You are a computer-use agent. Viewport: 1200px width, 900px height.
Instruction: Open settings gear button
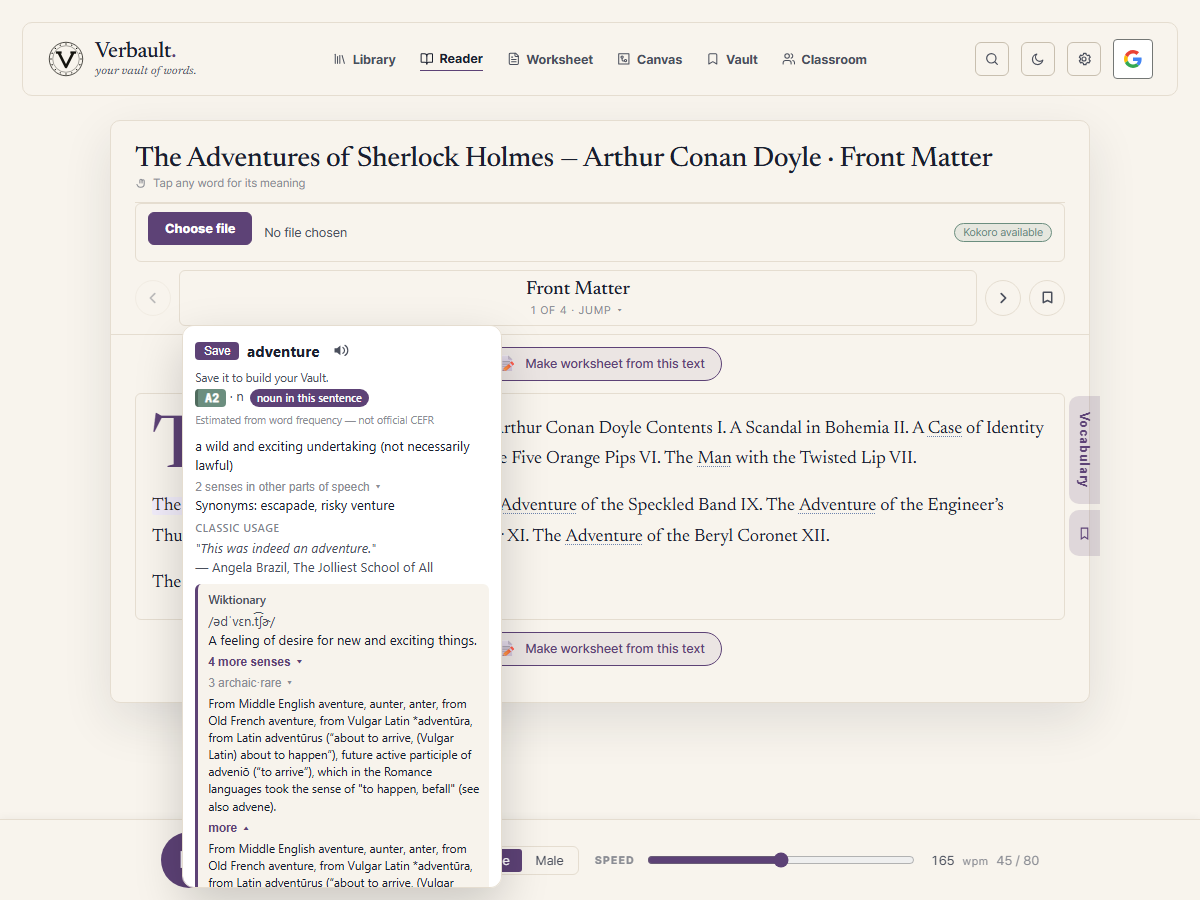(1084, 59)
